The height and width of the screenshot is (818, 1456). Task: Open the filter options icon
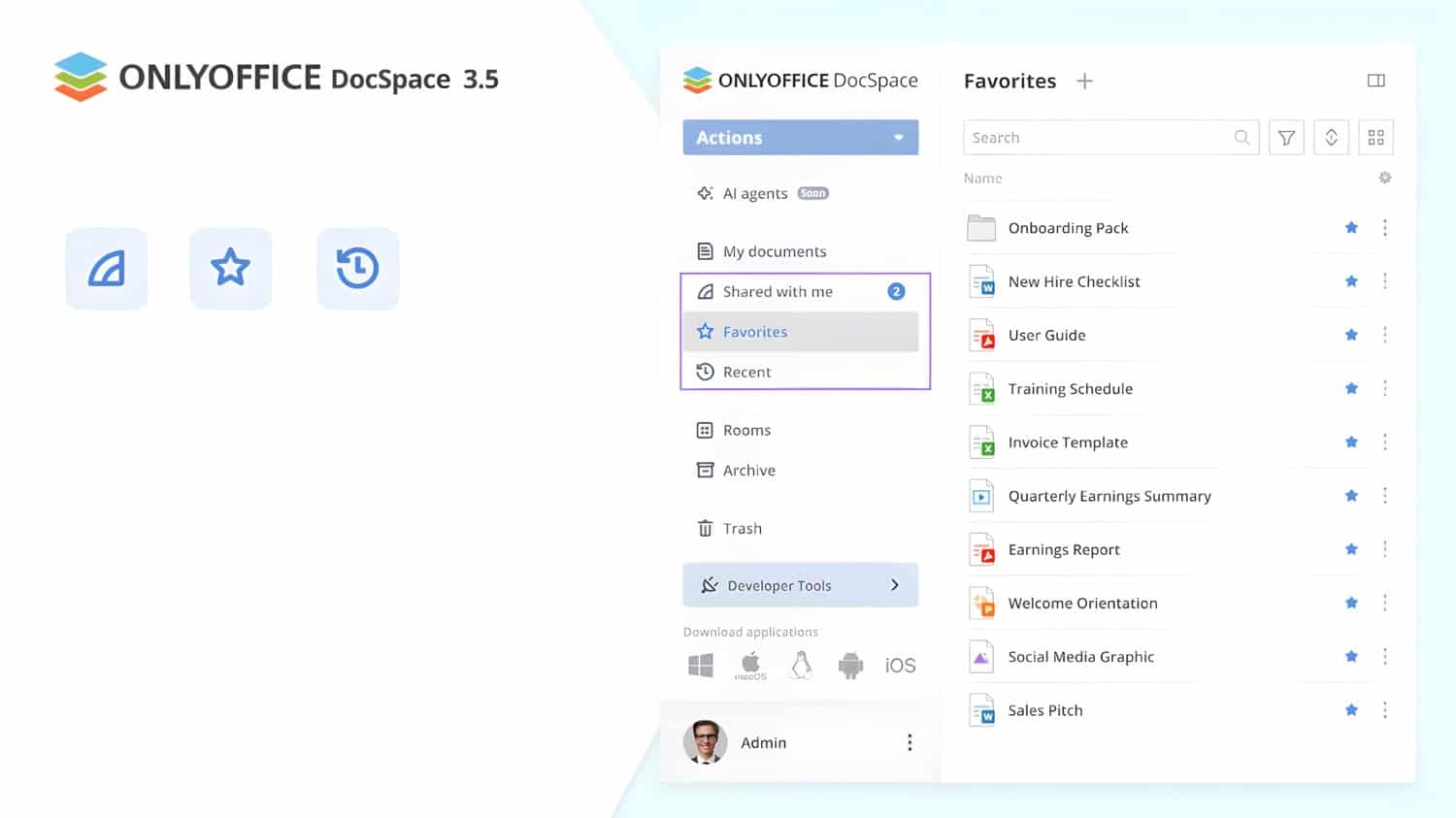1286,138
